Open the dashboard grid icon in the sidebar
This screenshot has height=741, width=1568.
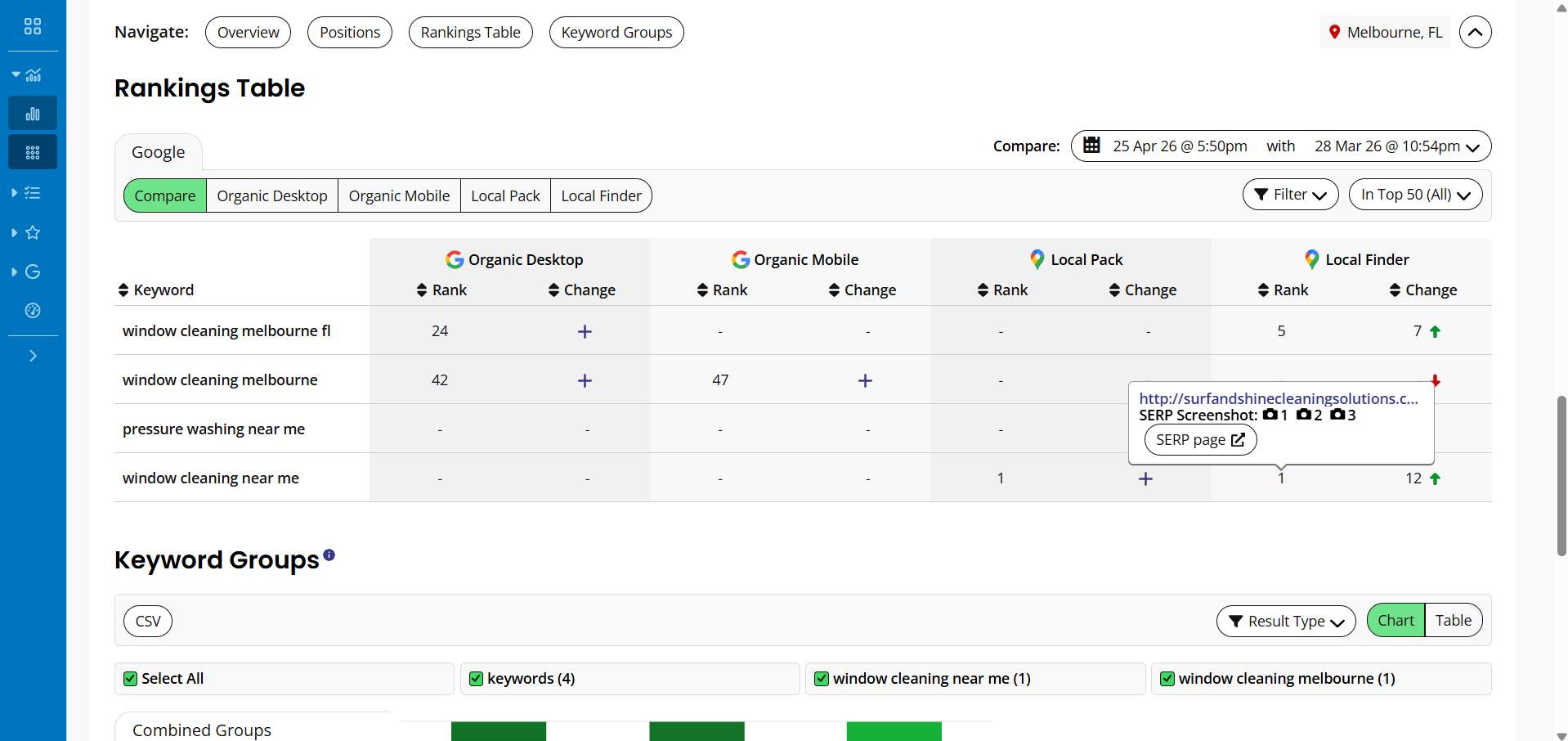click(33, 25)
